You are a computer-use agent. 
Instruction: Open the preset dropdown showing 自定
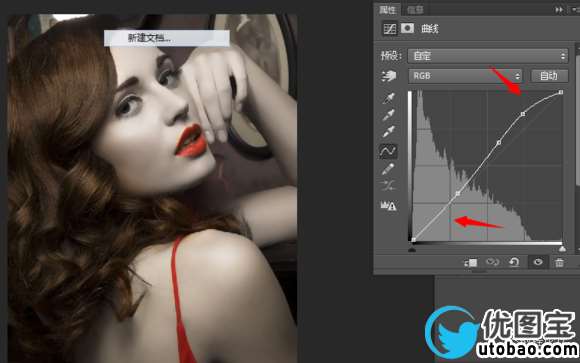(488, 56)
